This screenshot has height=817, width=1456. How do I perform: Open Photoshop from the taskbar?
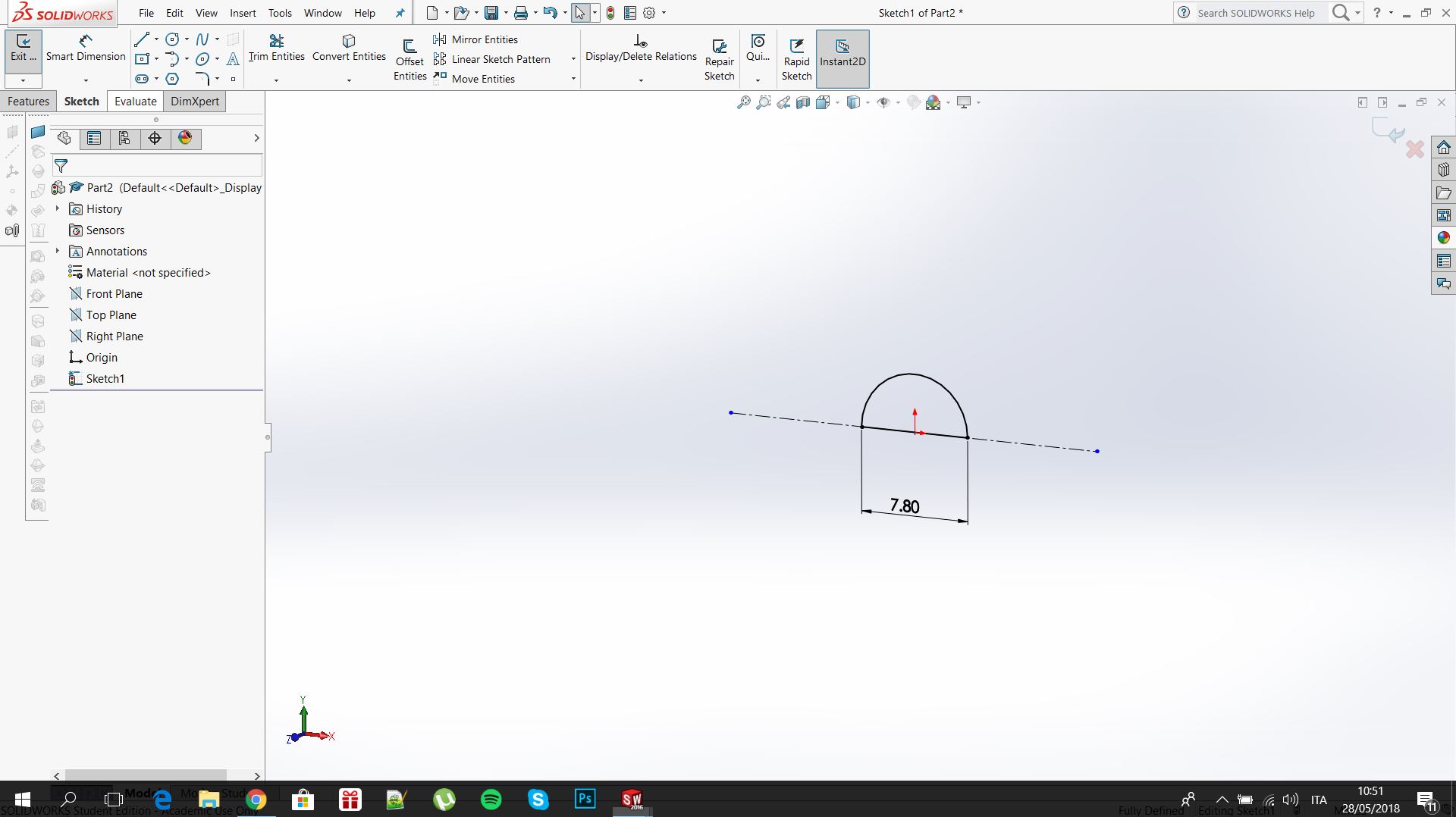(x=585, y=799)
